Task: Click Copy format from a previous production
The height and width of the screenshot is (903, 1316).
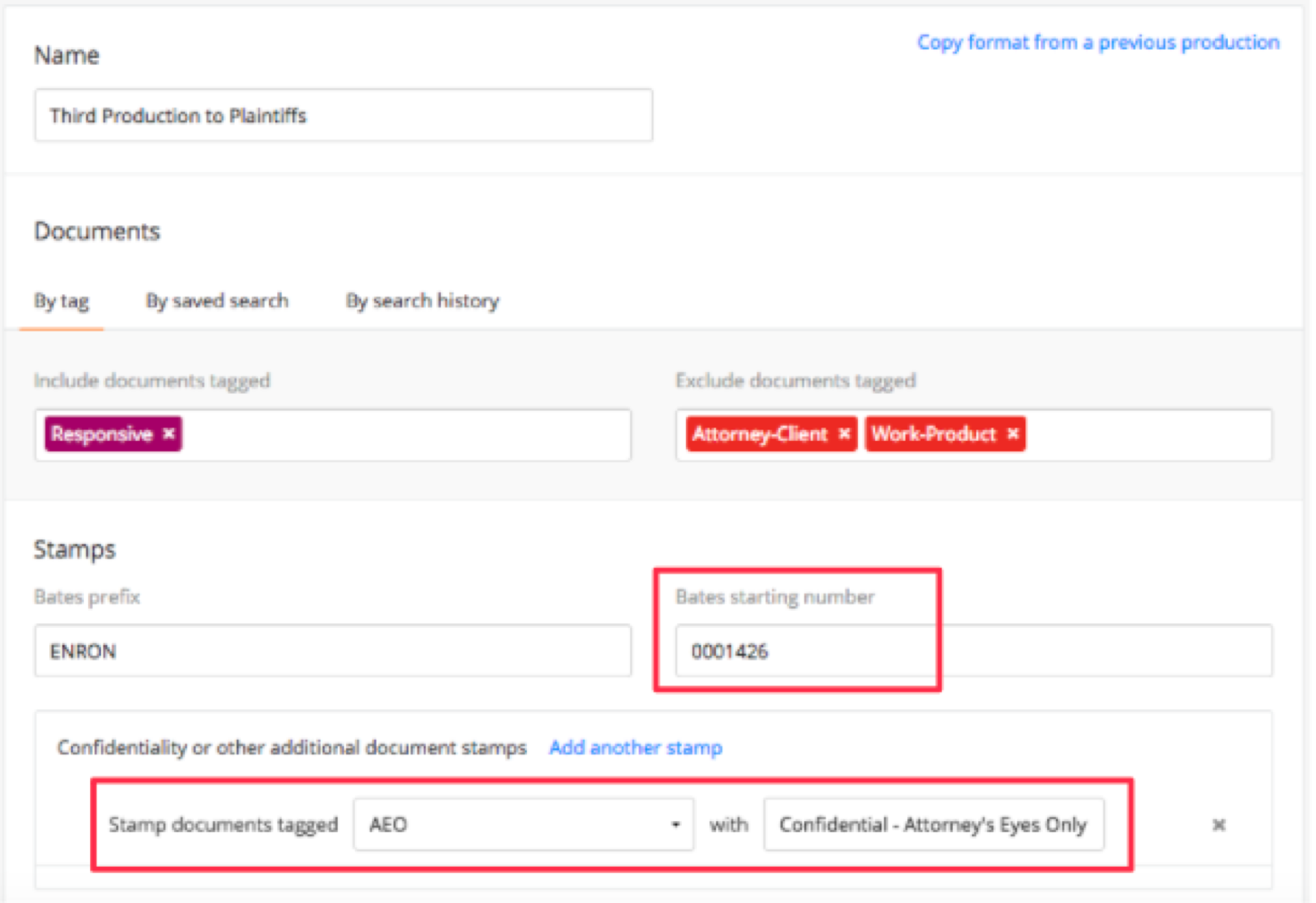Action: [x=1098, y=43]
